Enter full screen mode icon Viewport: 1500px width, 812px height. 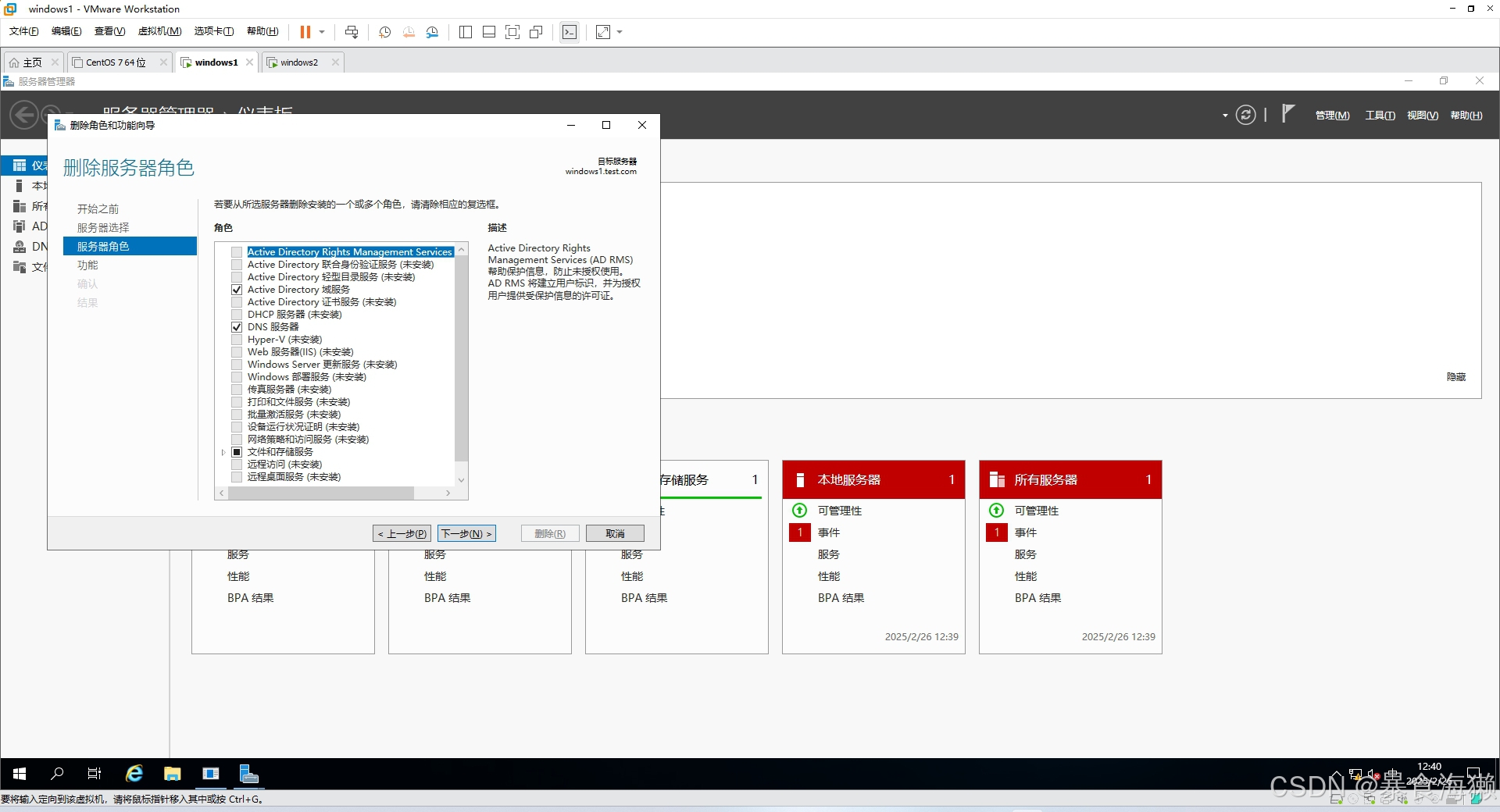click(x=512, y=32)
